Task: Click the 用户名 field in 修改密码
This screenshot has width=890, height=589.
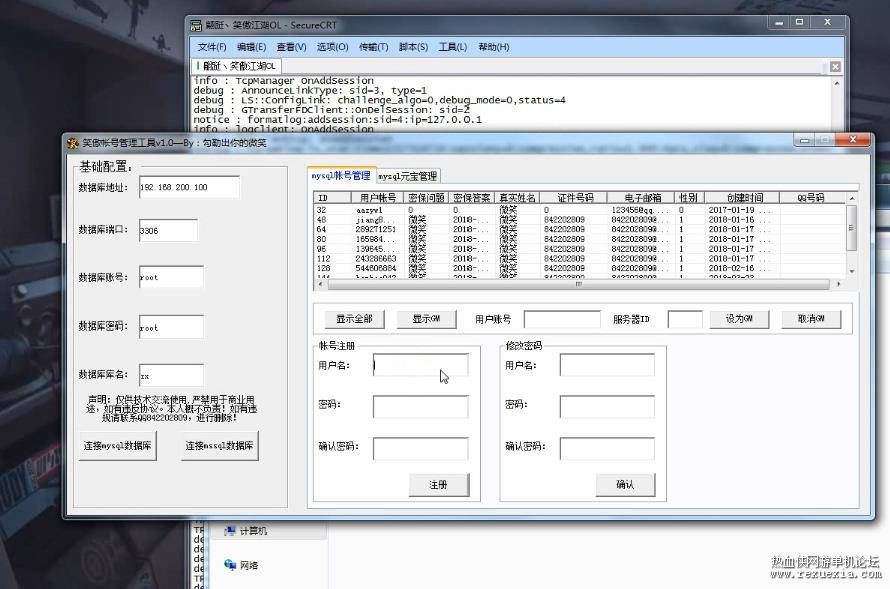Action: 607,365
